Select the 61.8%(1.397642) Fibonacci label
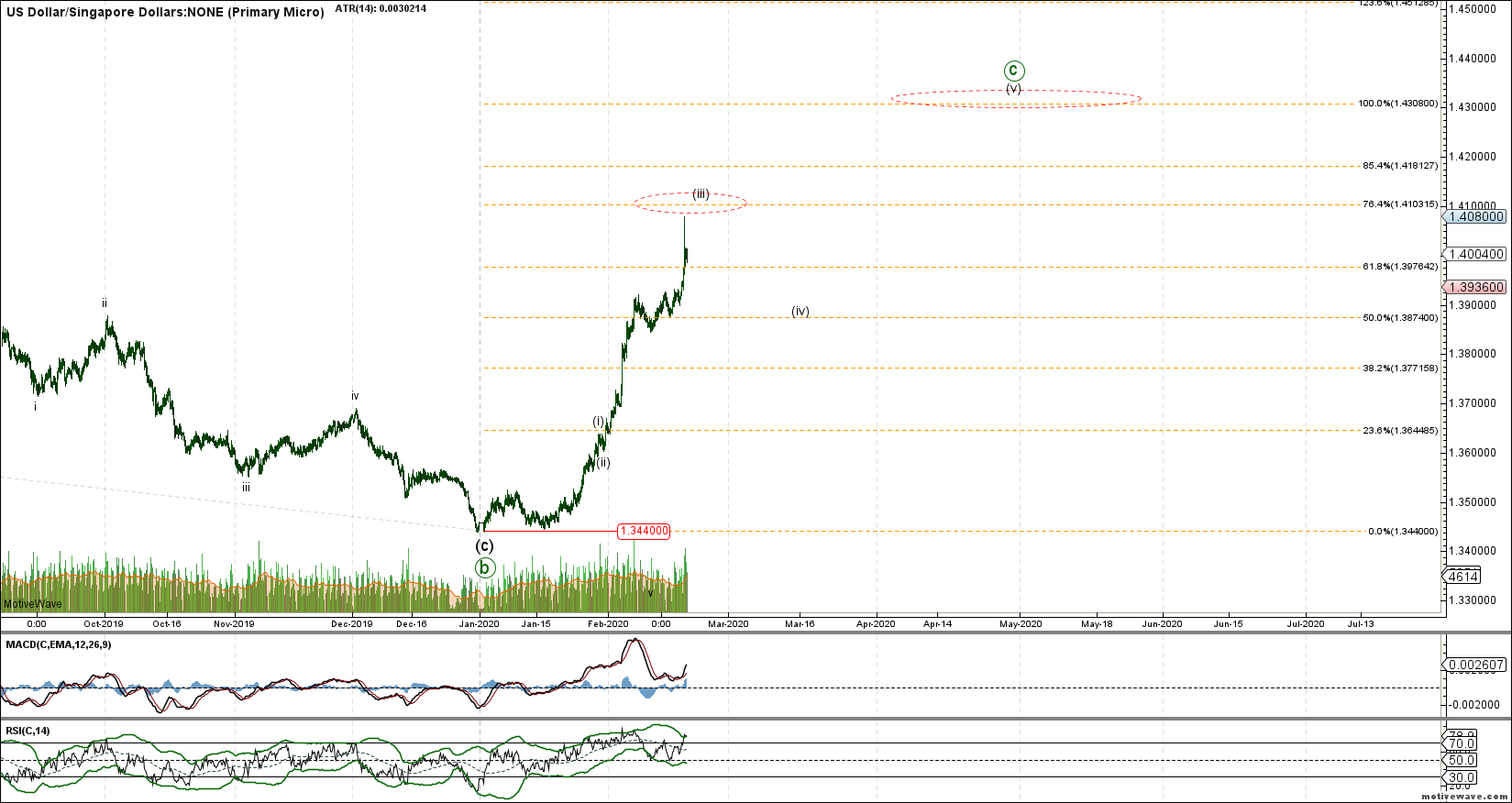 tap(1399, 267)
